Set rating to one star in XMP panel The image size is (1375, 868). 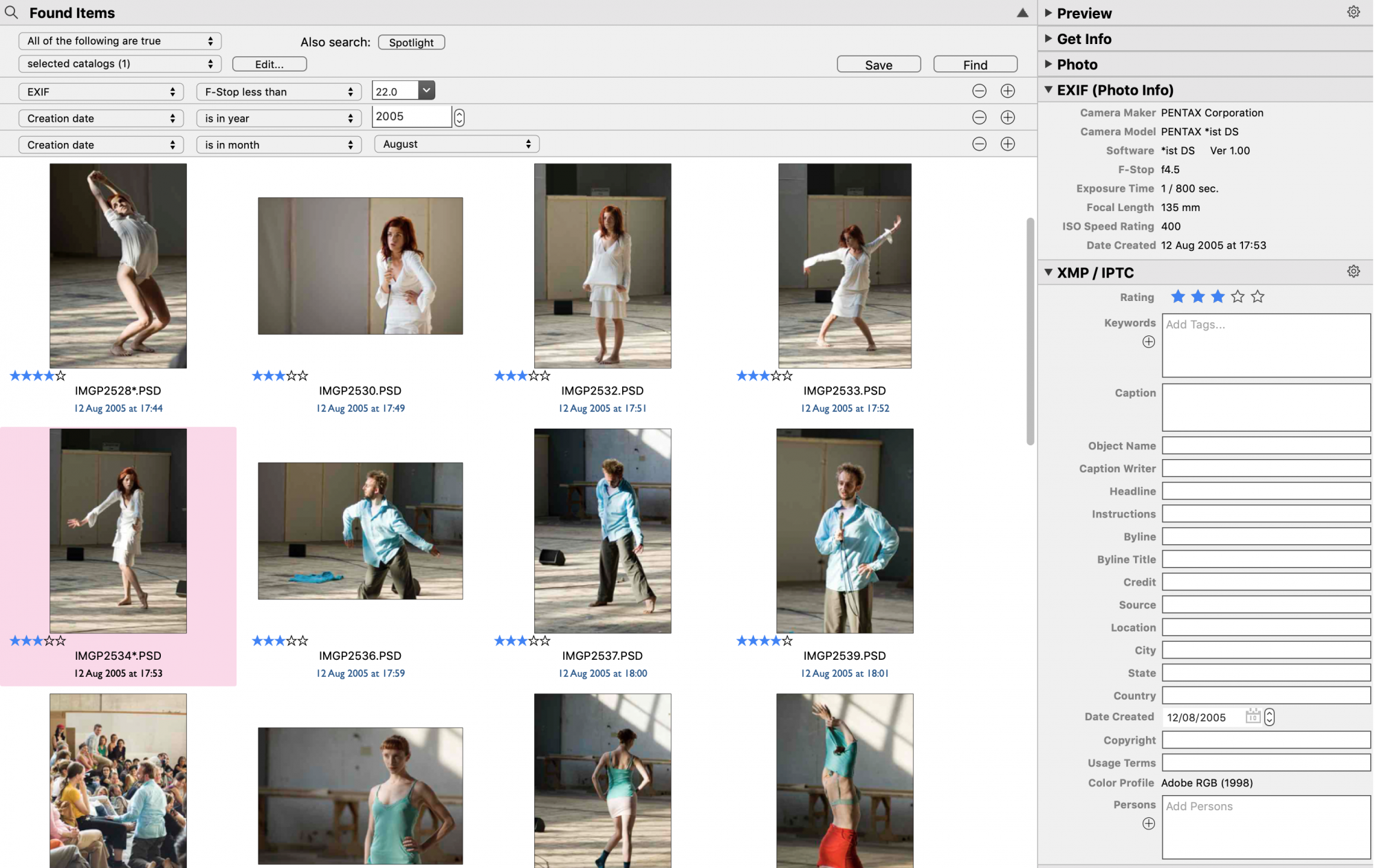pyautogui.click(x=1178, y=296)
